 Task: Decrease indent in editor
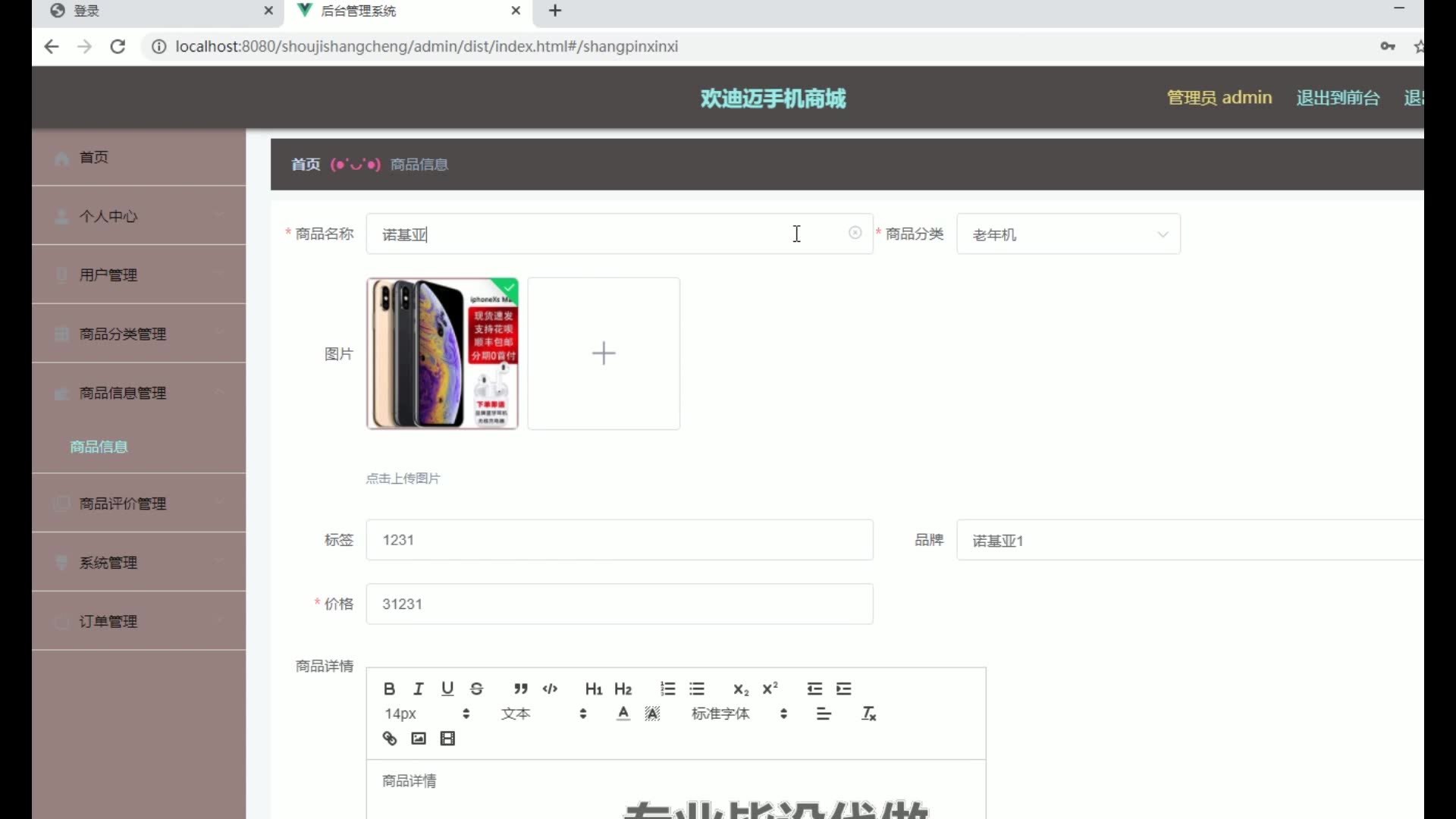tap(814, 689)
